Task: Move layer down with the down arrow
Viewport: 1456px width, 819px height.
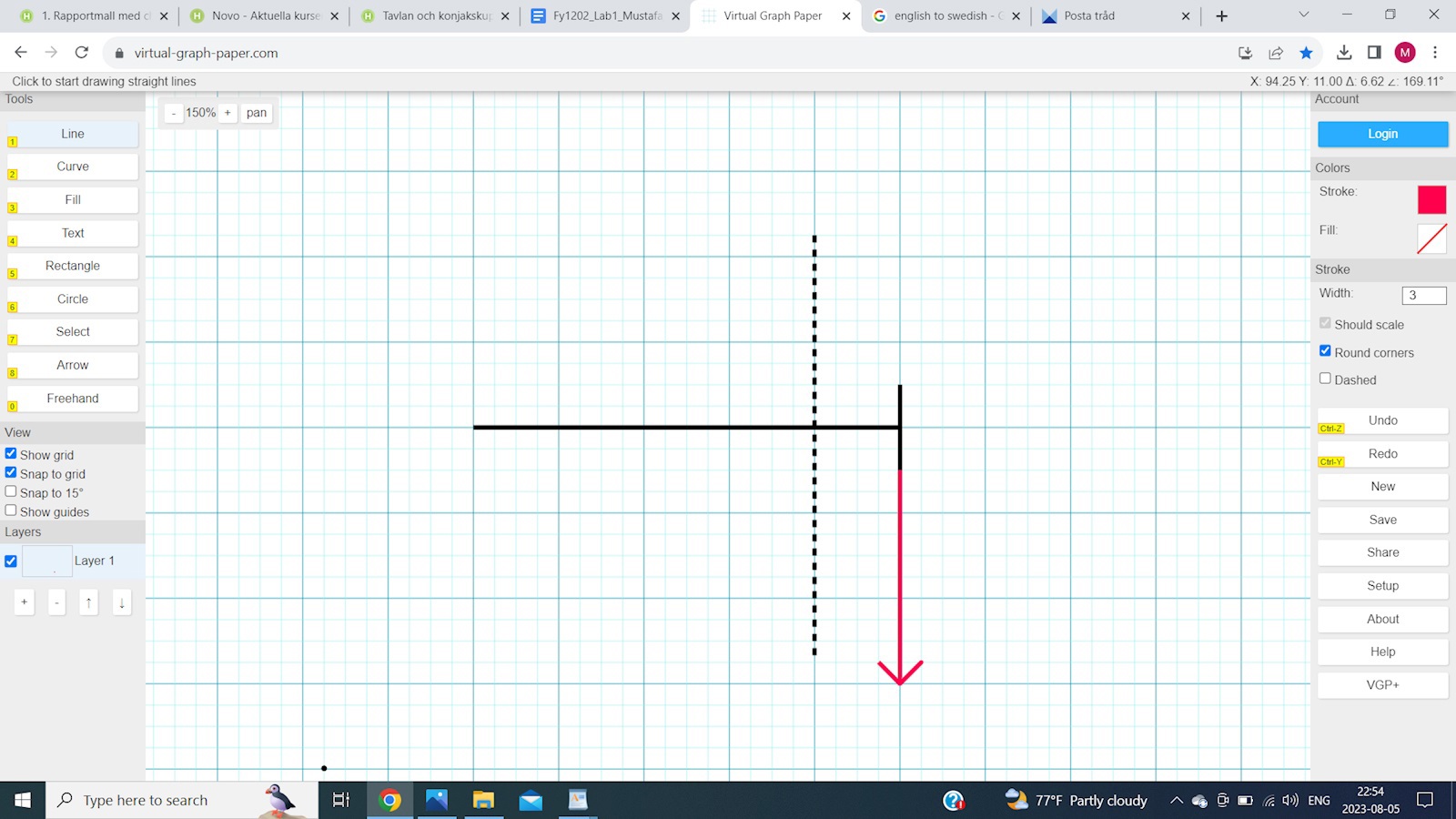Action: coord(121,602)
